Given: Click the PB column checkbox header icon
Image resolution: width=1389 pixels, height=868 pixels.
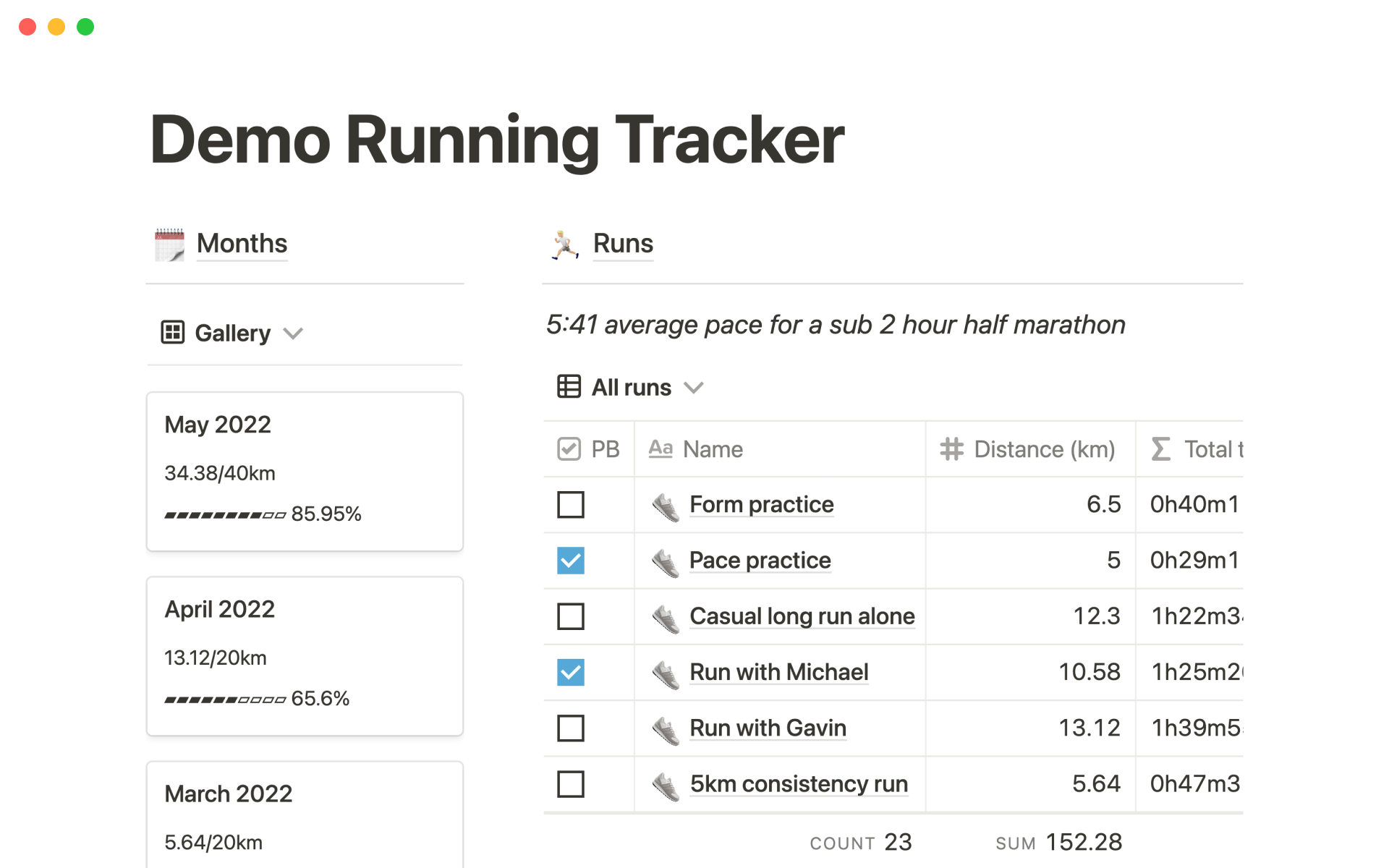Looking at the screenshot, I should point(569,449).
